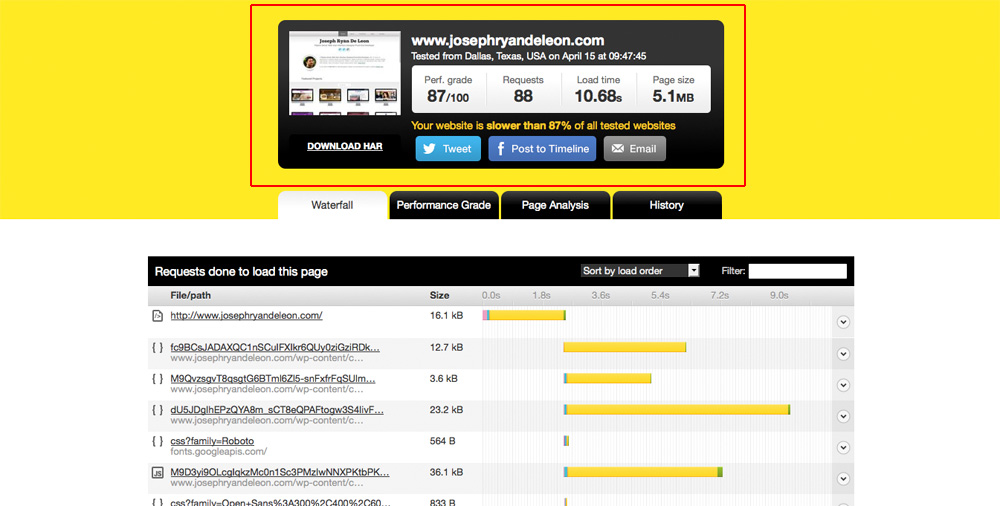The height and width of the screenshot is (506, 1000).
Task: Click the JS file icon for M9D3yi9OLcglqkzMc0n1 row
Action: point(157,472)
